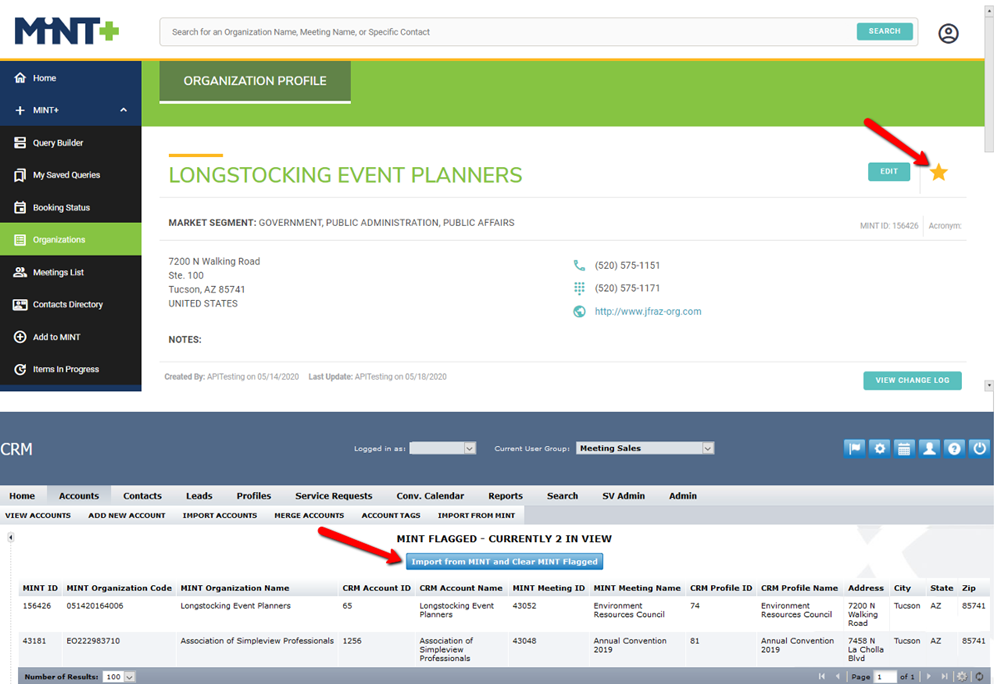
Task: Refresh the MINT Flagged grid
Action: (980, 676)
